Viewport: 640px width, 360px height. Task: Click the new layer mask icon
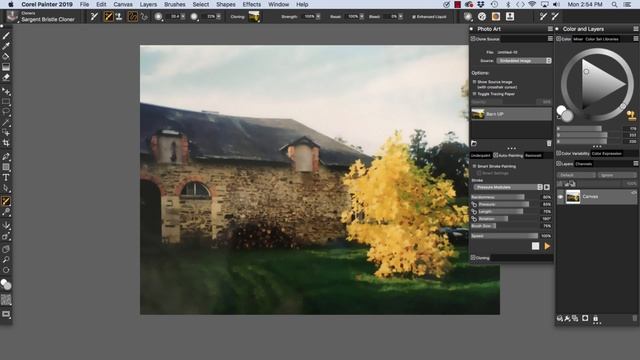pos(585,318)
